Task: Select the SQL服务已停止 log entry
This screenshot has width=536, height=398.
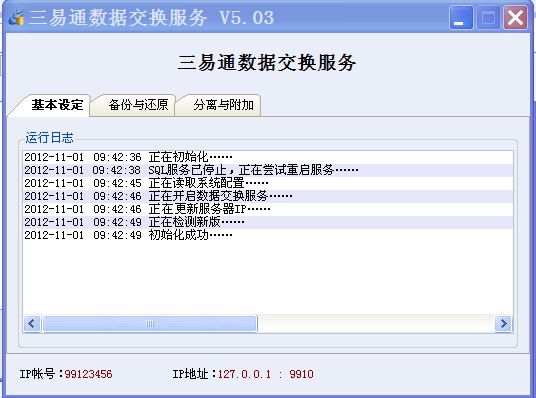Action: pos(268,170)
